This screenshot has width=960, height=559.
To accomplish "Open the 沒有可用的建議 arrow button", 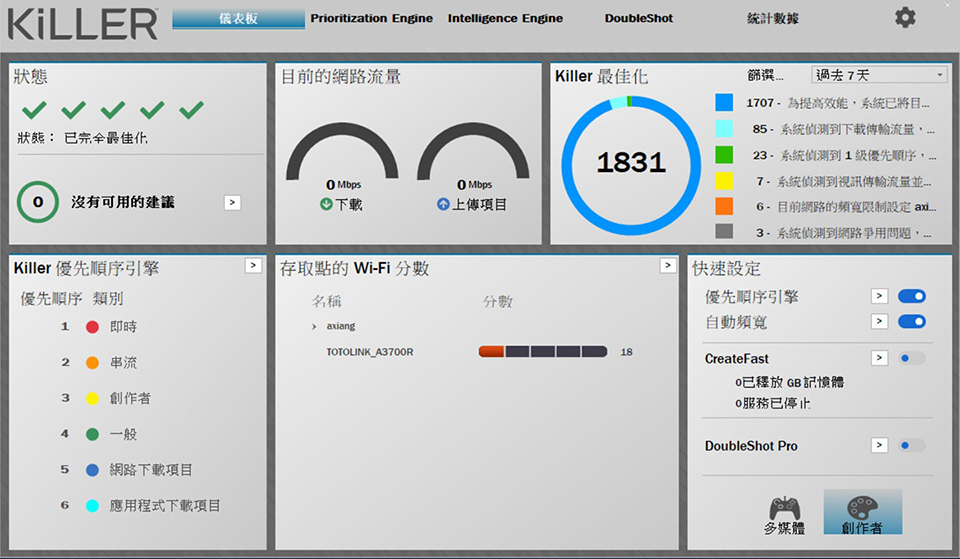I will (232, 202).
